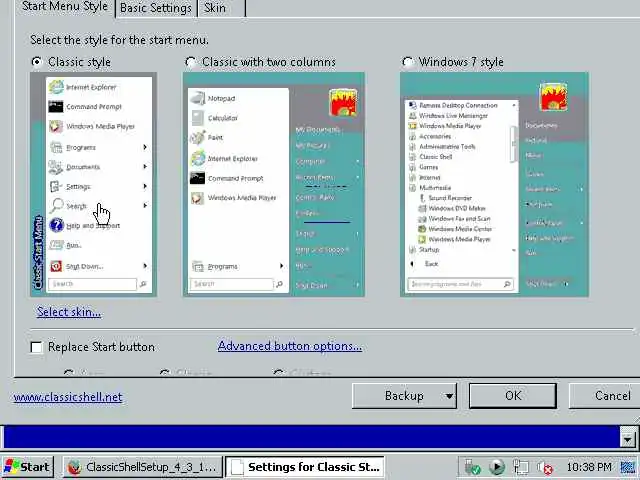Click Documents arrow in Classic style preview
The image size is (640, 480).
[145, 167]
